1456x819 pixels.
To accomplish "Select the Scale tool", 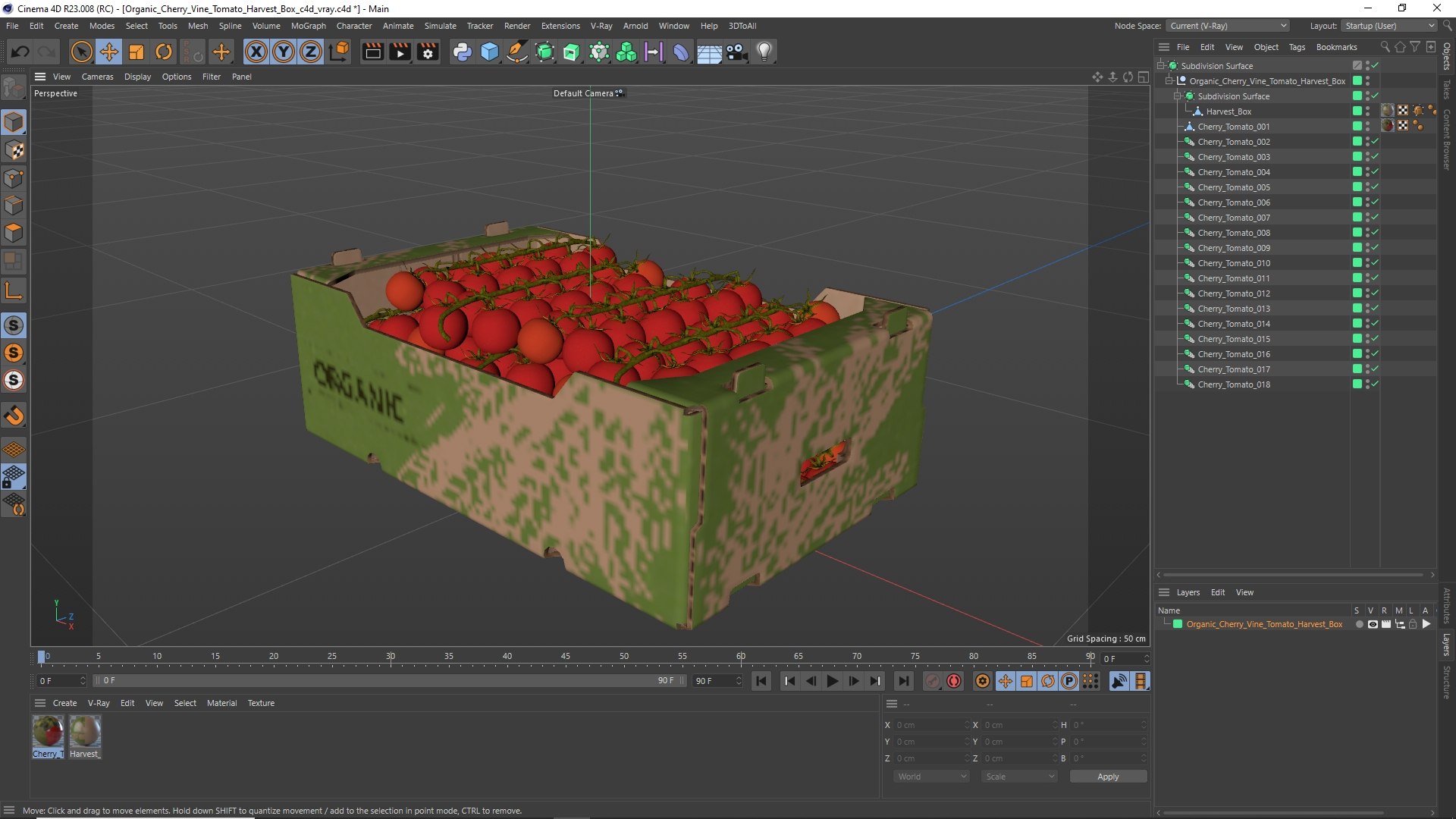I will click(x=136, y=52).
